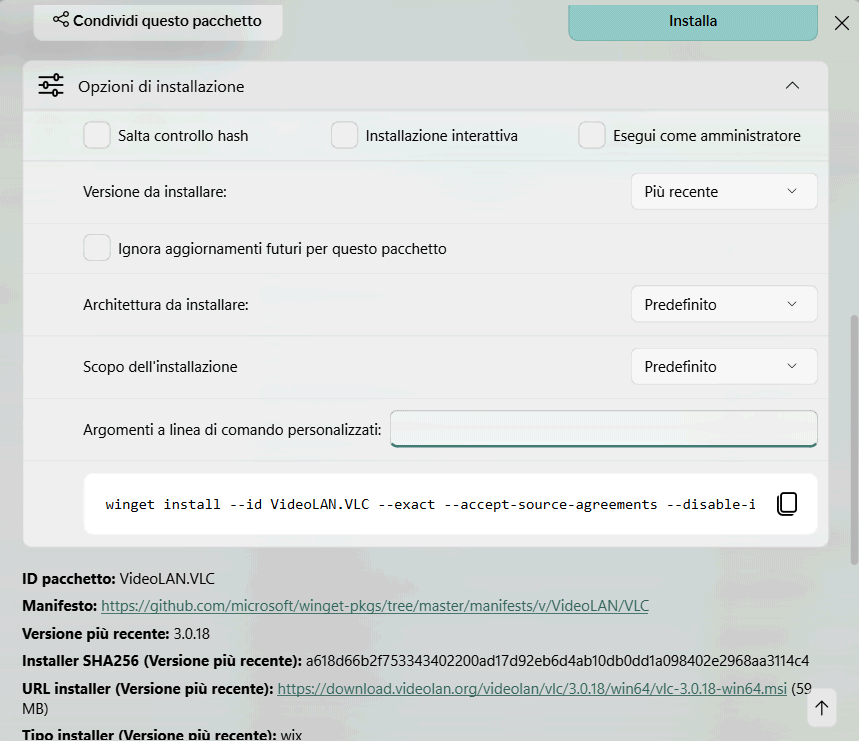Open the URL installer download link

[x=532, y=688]
